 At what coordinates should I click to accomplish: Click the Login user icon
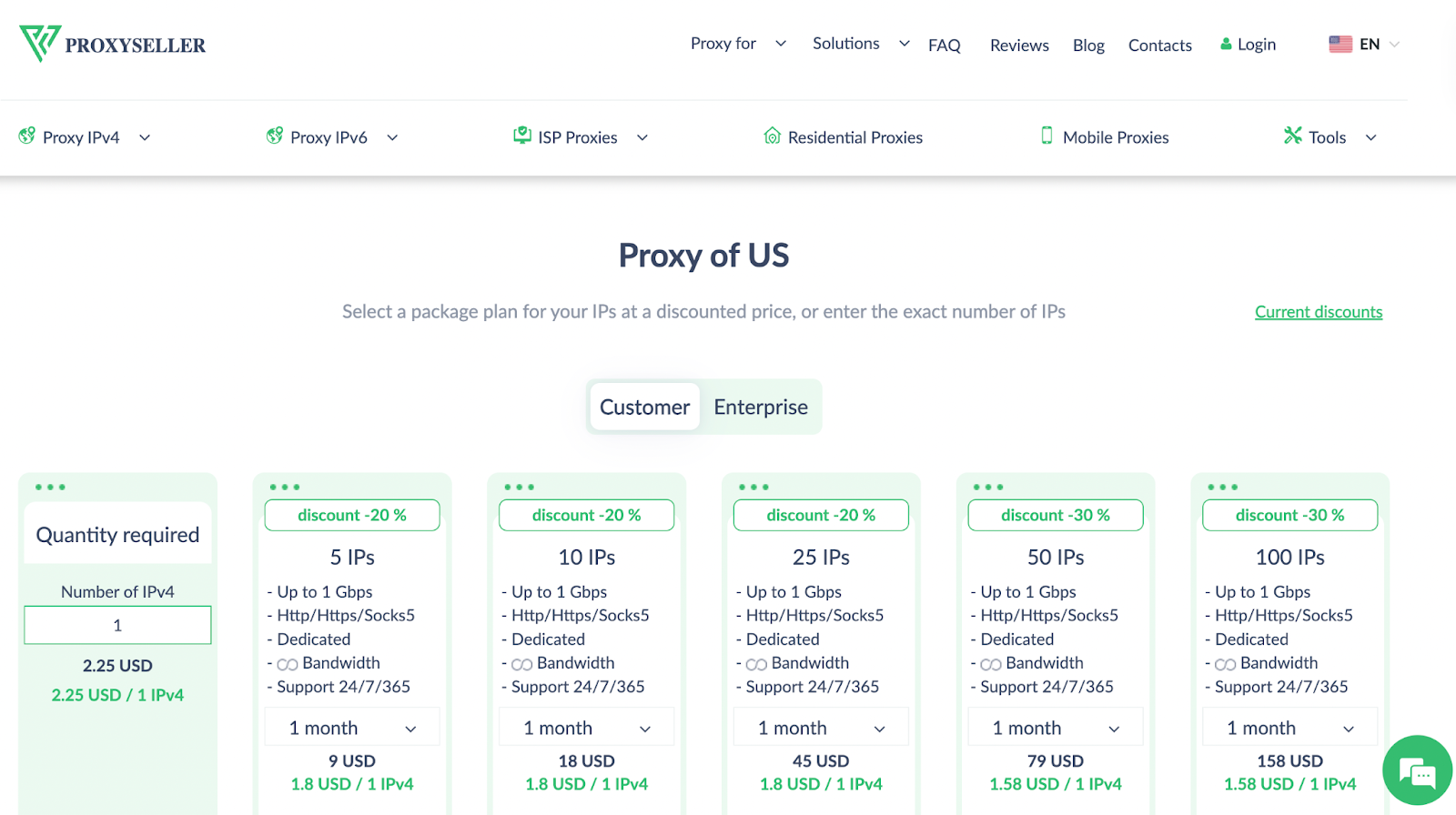(1226, 44)
